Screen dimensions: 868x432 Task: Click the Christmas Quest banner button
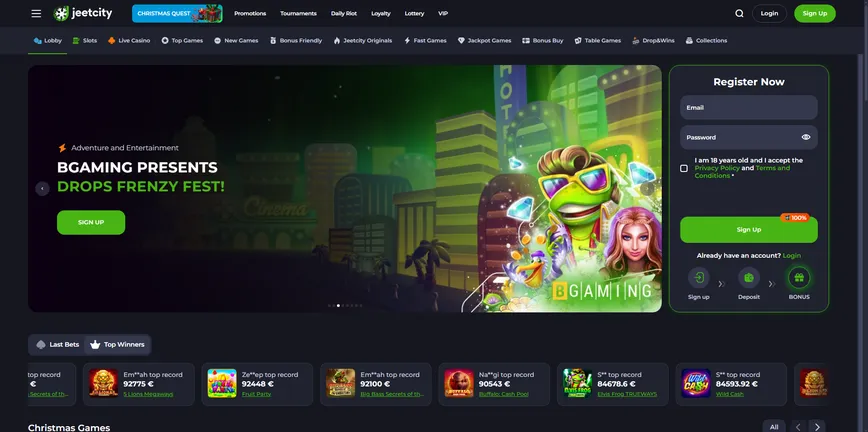[177, 13]
